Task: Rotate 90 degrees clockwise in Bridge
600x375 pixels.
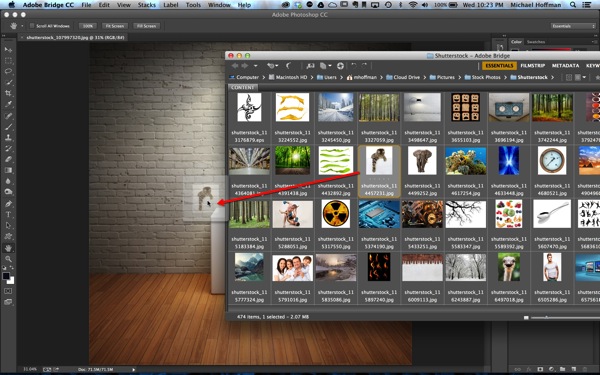Action: (364, 66)
